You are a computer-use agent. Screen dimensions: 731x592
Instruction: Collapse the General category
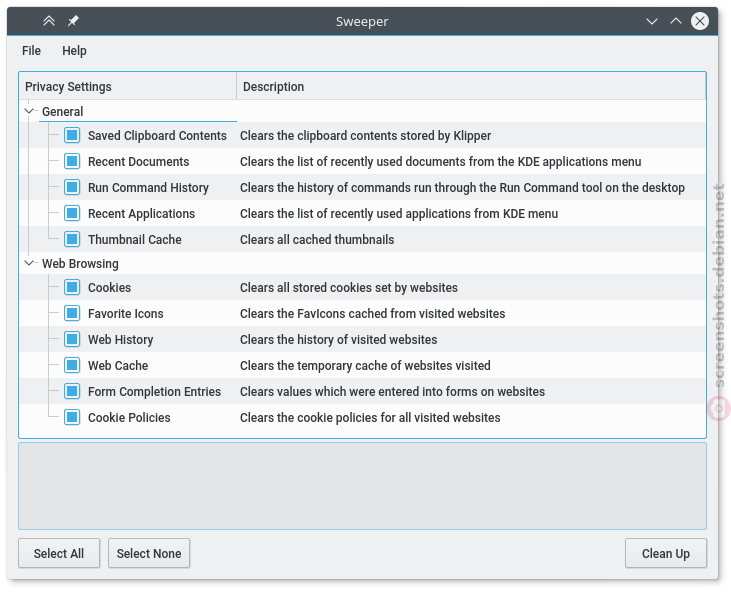[x=29, y=111]
